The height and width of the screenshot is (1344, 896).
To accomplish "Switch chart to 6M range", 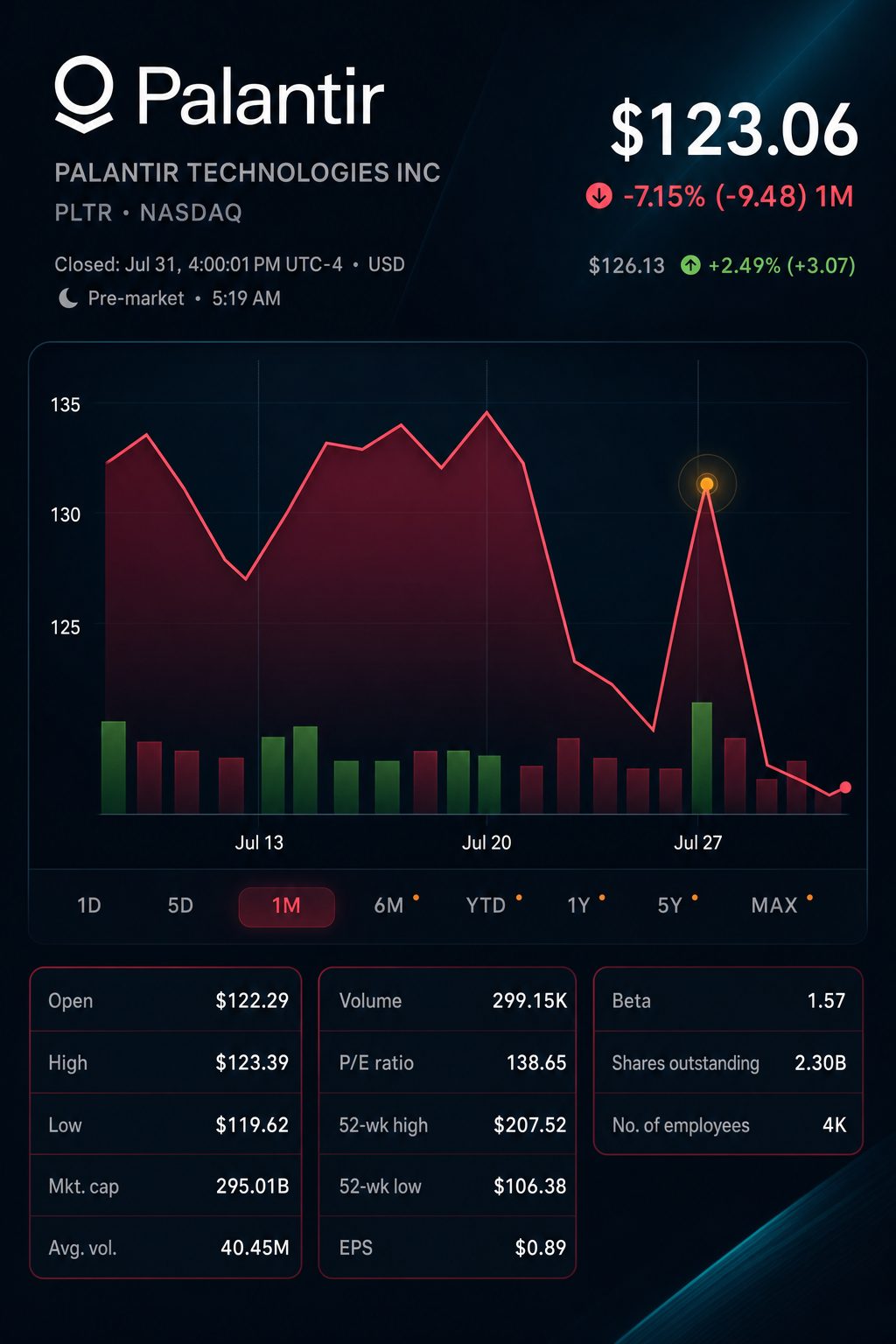I will [389, 906].
